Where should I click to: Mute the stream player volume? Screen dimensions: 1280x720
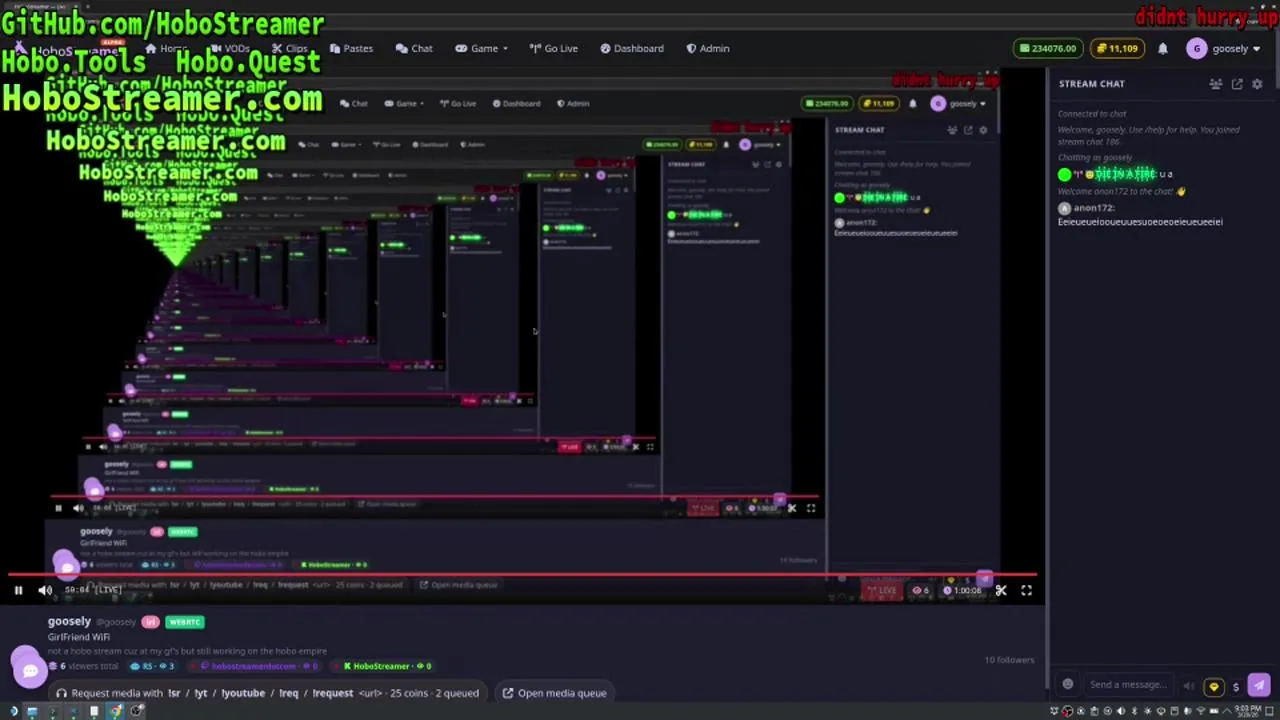[45, 590]
